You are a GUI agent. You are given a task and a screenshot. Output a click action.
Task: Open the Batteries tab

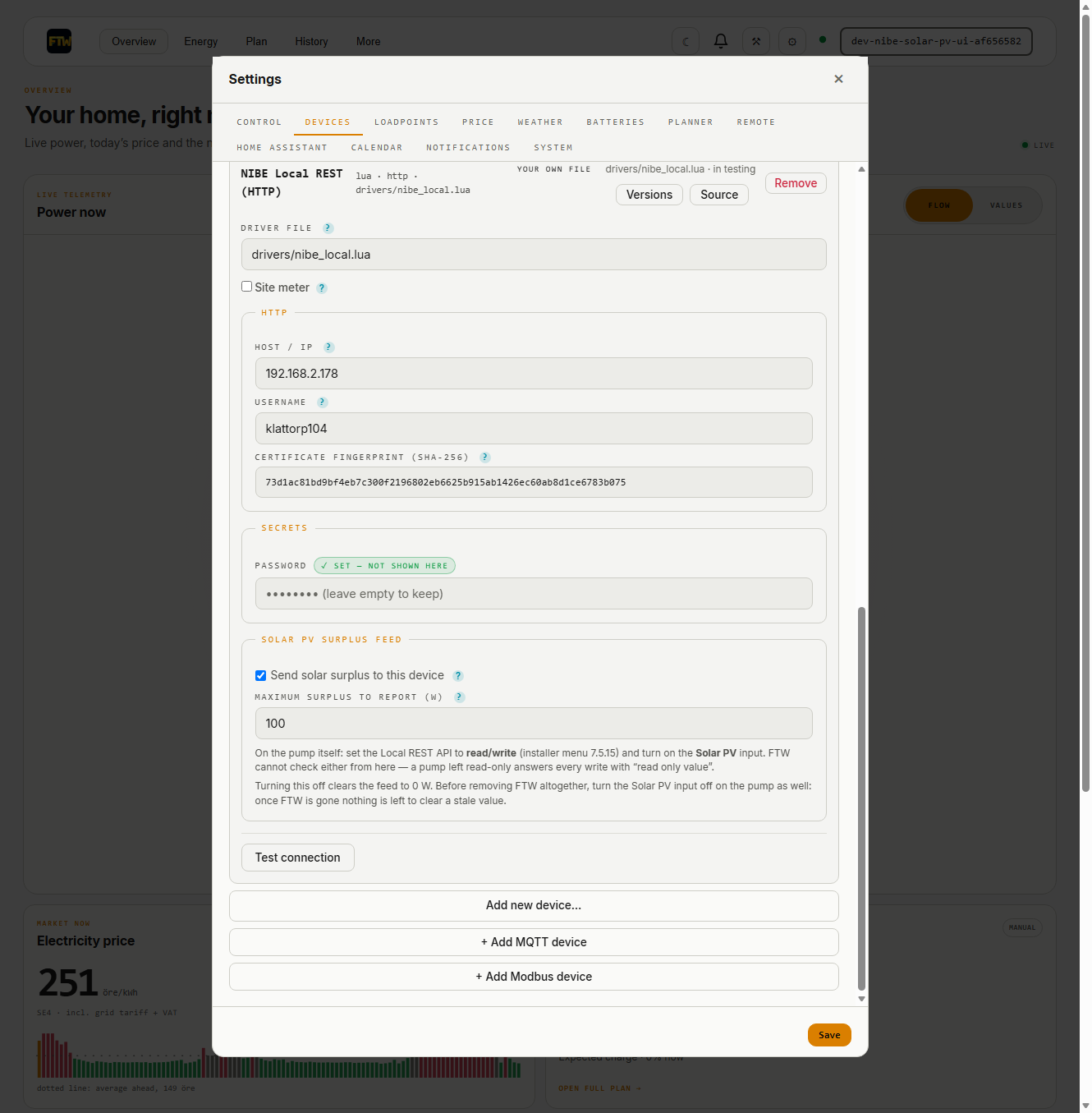coord(616,122)
